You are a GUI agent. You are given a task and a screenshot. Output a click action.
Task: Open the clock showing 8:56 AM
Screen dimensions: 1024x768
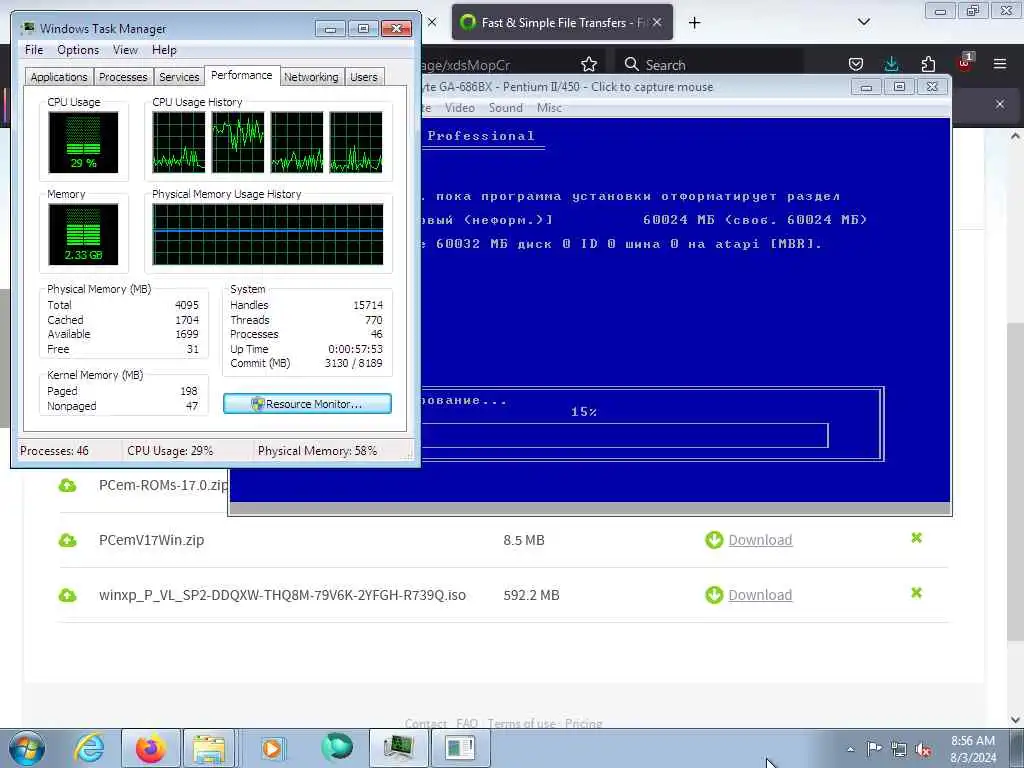pos(973,749)
